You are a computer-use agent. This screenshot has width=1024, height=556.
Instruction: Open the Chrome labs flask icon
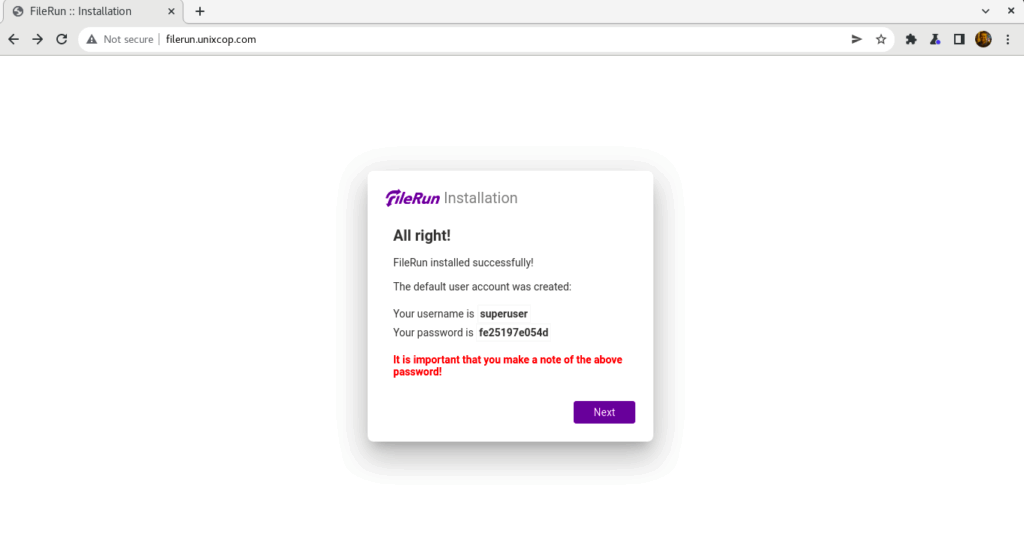[935, 39]
